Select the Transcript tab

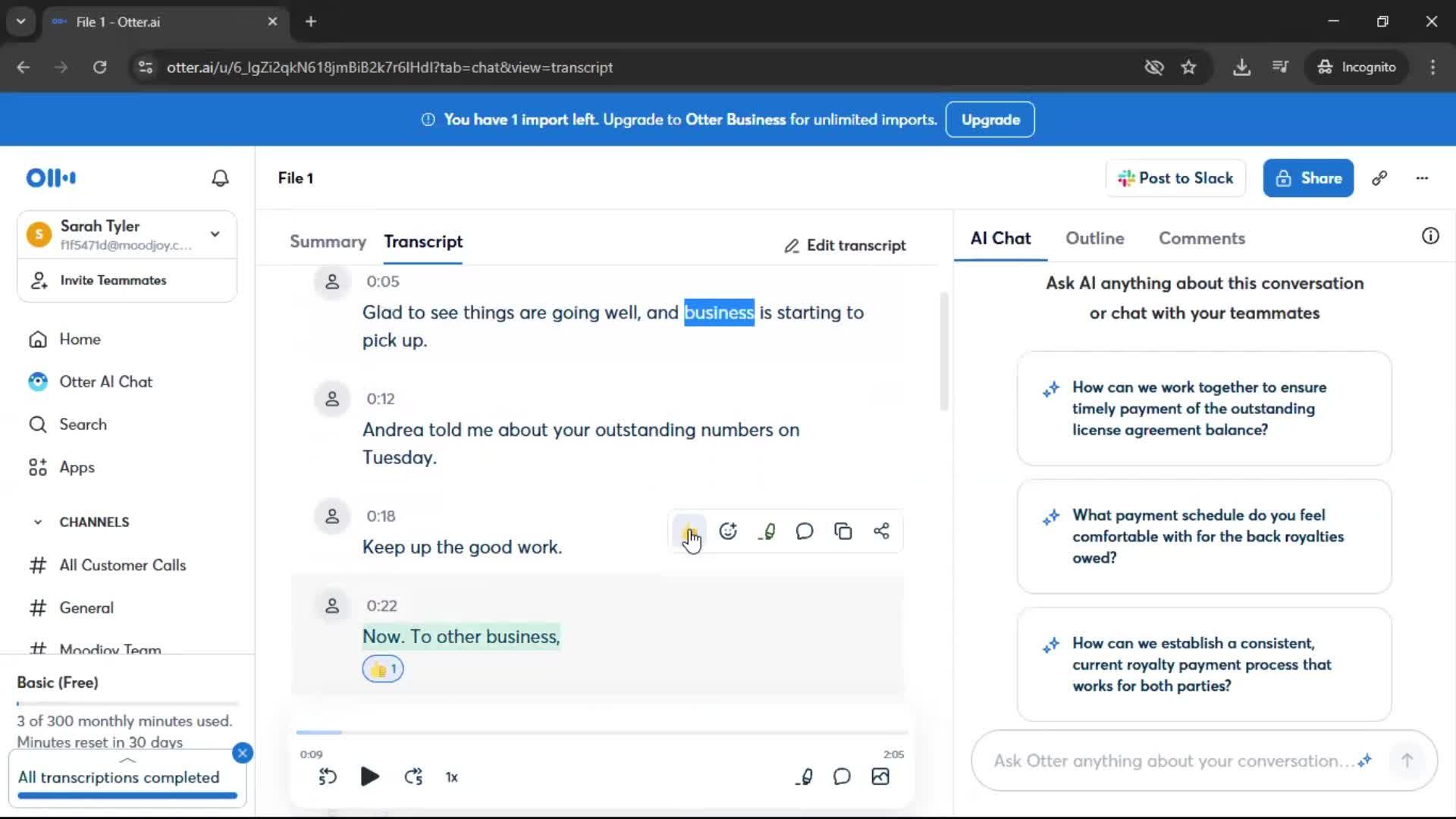[423, 241]
